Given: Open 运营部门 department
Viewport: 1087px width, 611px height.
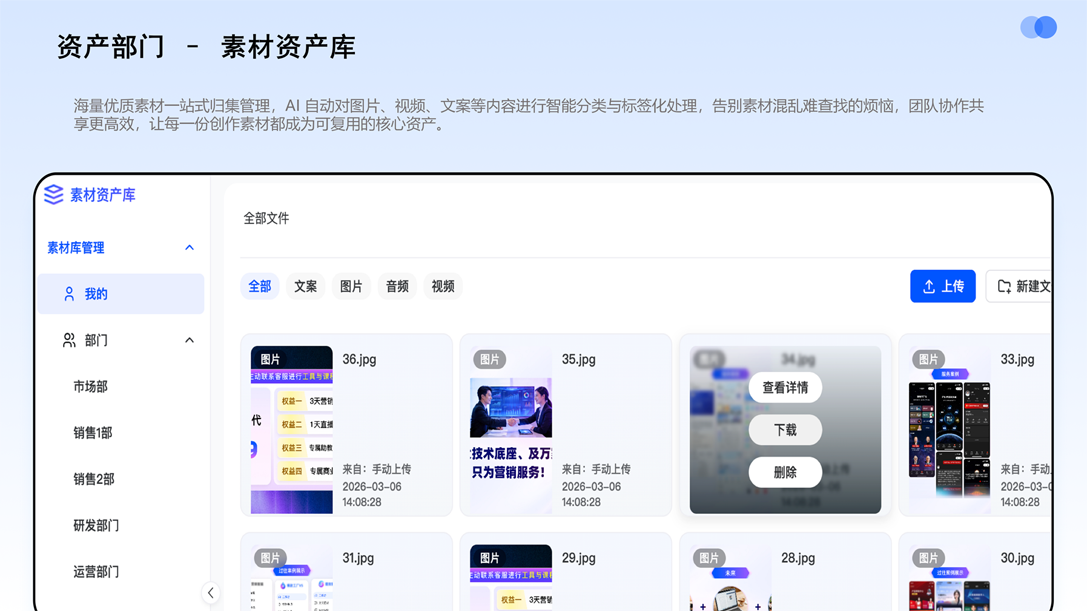Looking at the screenshot, I should point(96,571).
